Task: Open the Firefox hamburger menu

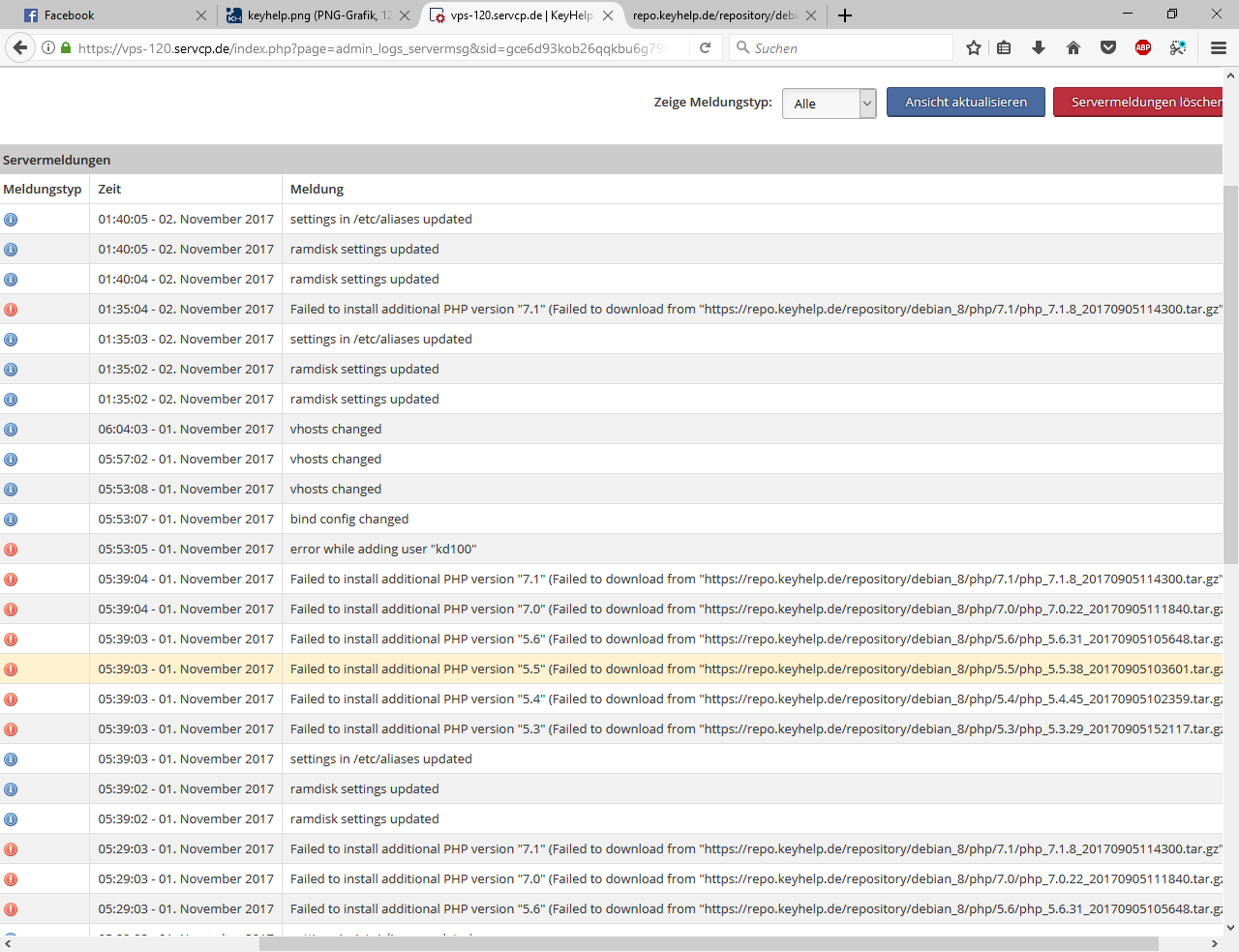Action: click(1219, 47)
